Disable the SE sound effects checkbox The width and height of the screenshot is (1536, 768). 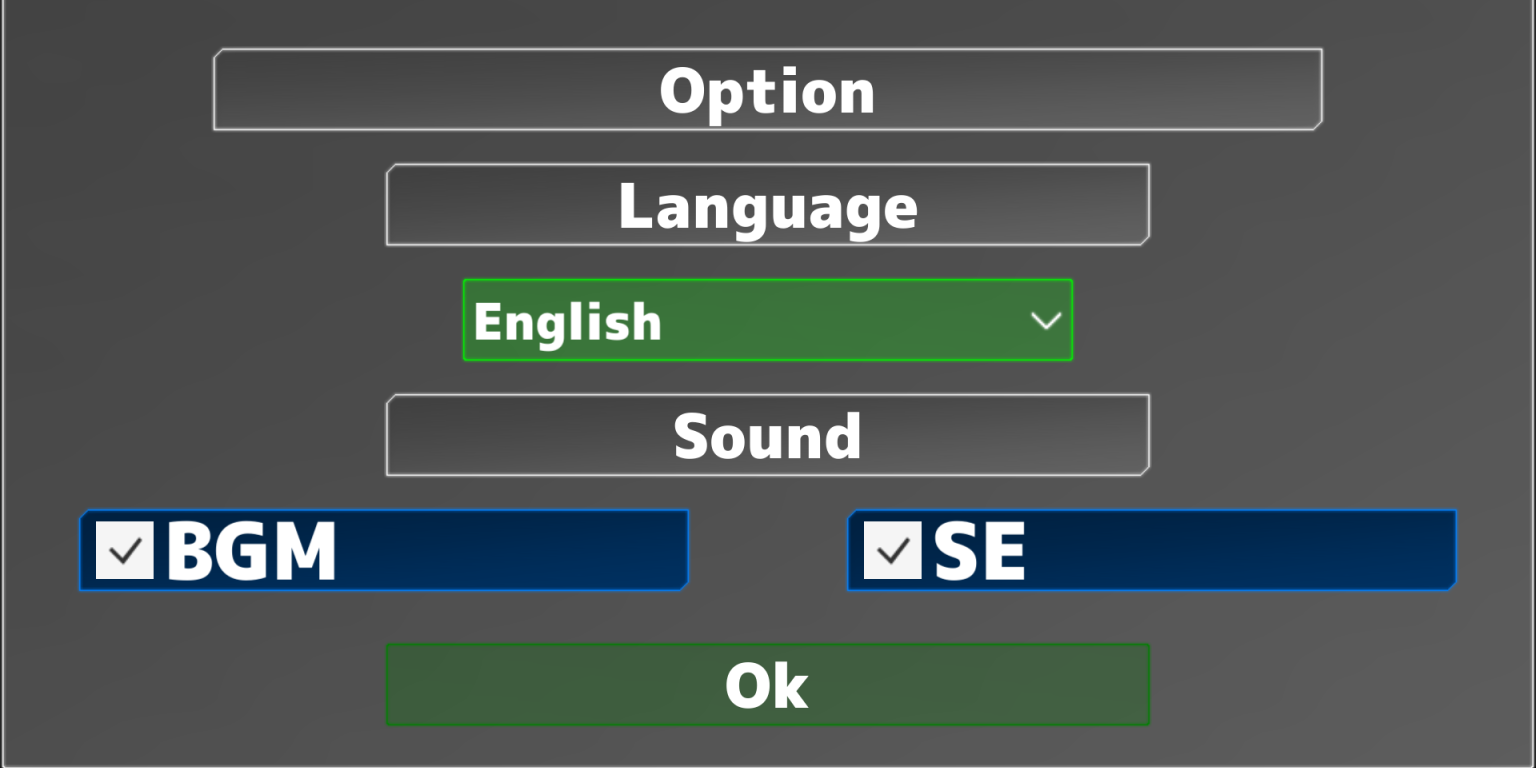click(892, 550)
